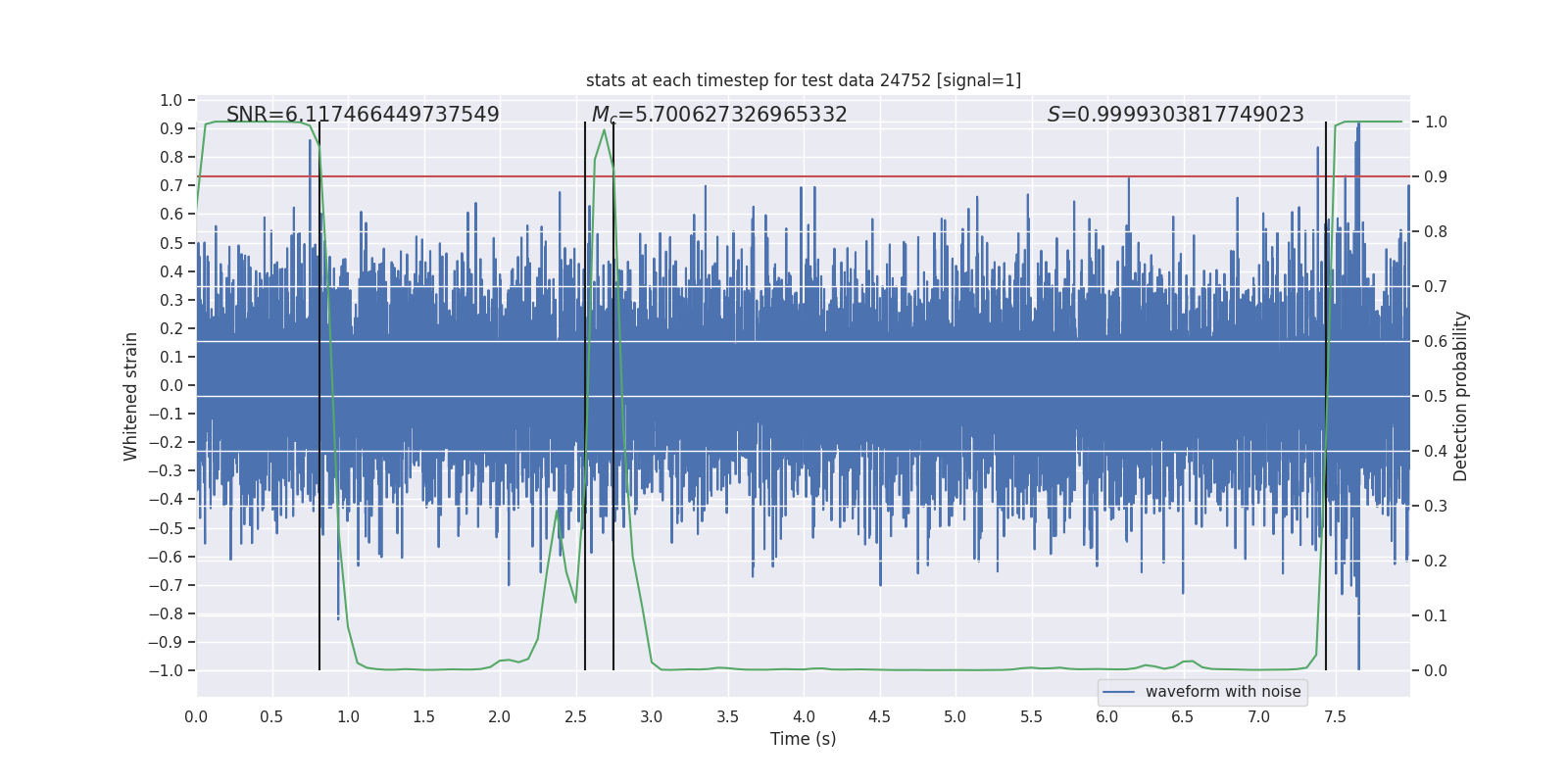The width and height of the screenshot is (1568, 784).
Task: Click tick label 0.5 on the Time axis
Action: [x=271, y=716]
